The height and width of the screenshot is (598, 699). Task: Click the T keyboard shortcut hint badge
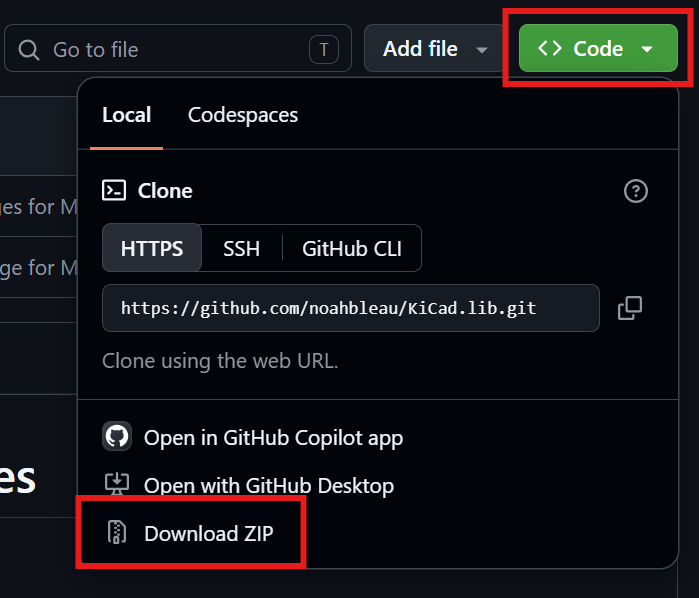point(324,49)
